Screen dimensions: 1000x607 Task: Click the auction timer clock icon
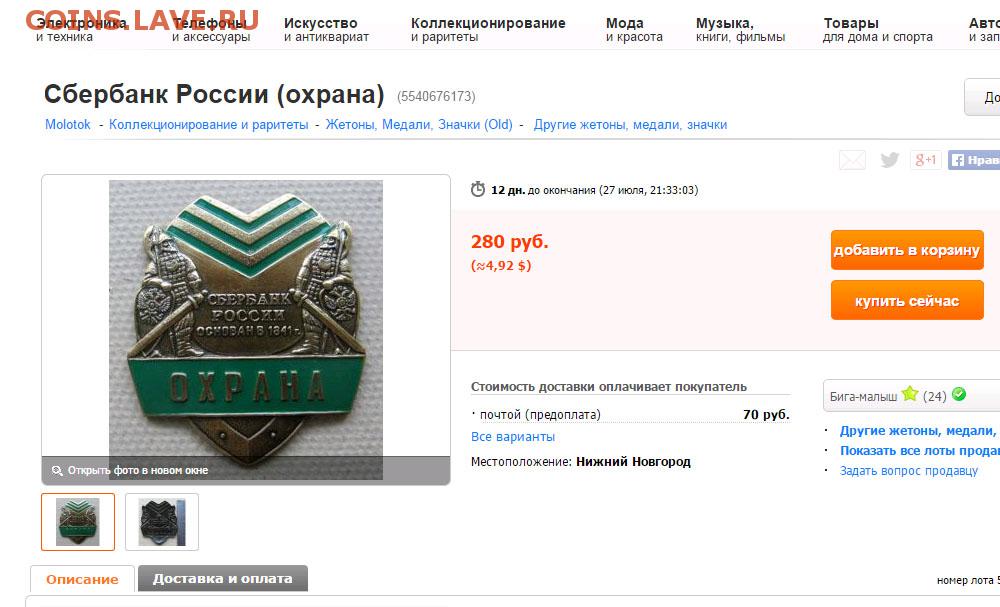478,189
